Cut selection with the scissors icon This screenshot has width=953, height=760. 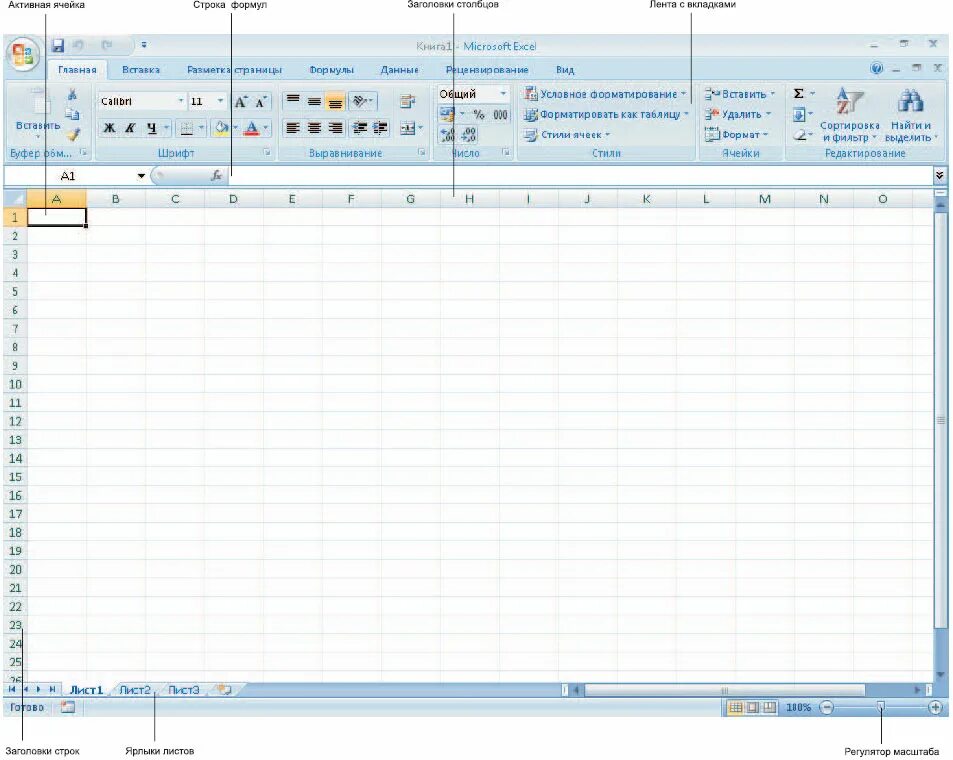(x=72, y=94)
